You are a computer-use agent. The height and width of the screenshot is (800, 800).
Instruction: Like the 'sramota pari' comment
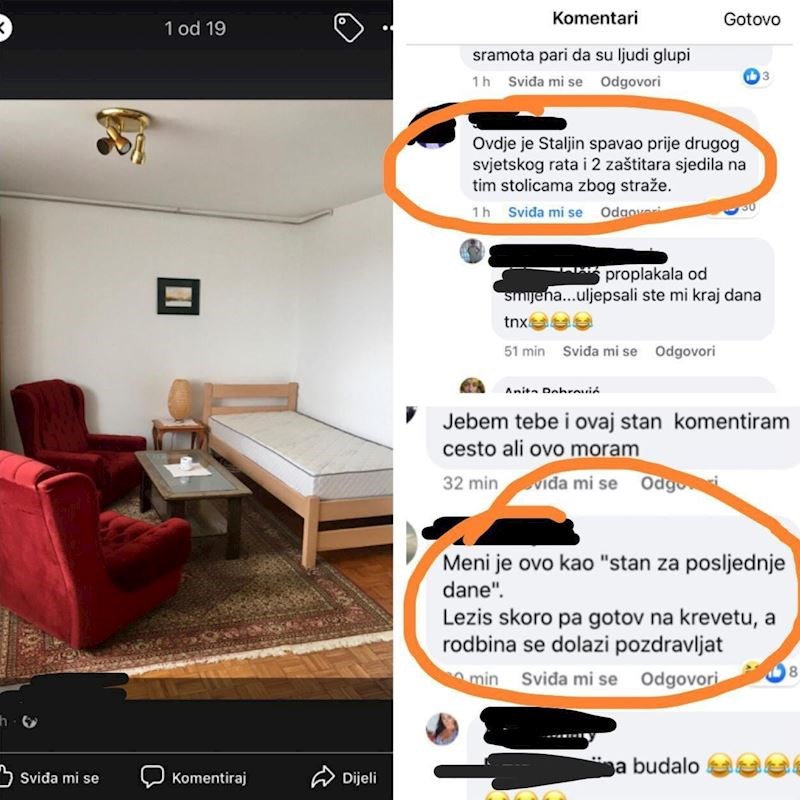pos(545,82)
